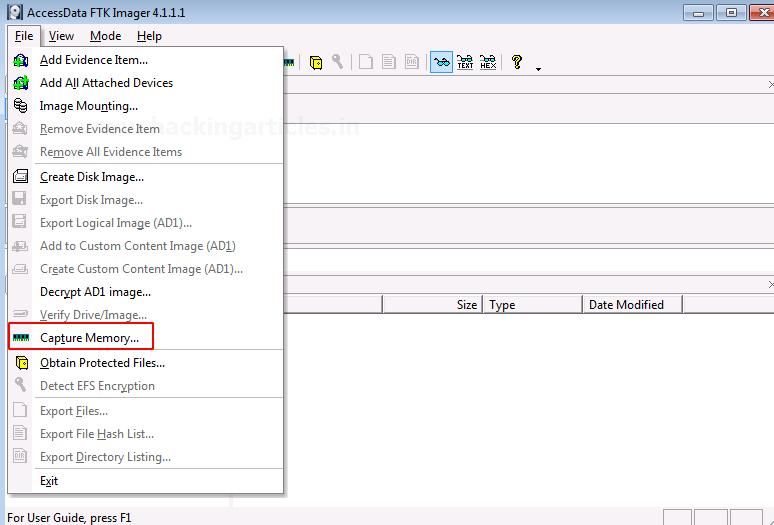Click the Obtain Protected Files toolbar icon

point(316,62)
